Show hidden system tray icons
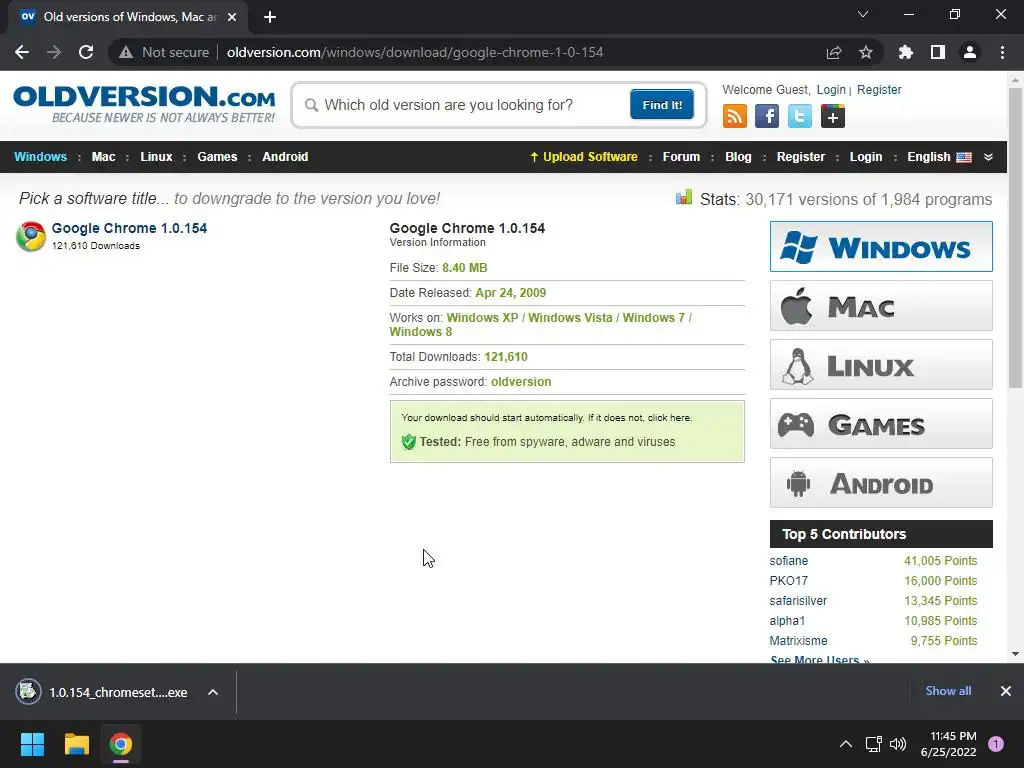 846,744
